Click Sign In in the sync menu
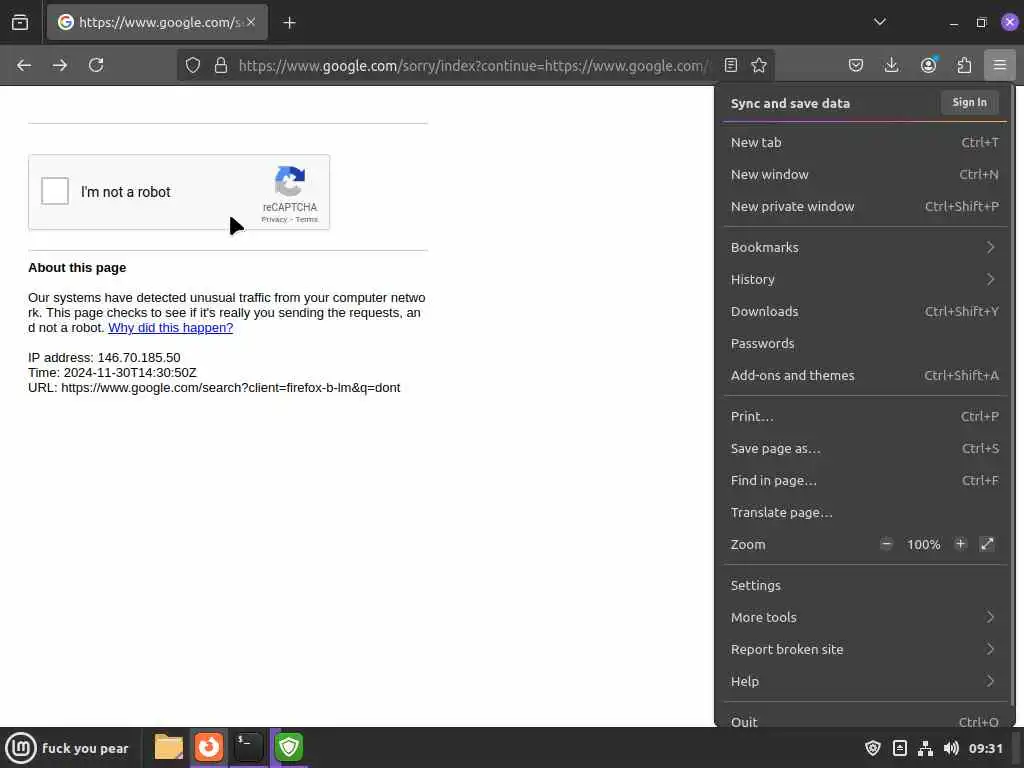1024x768 pixels. [x=969, y=103]
